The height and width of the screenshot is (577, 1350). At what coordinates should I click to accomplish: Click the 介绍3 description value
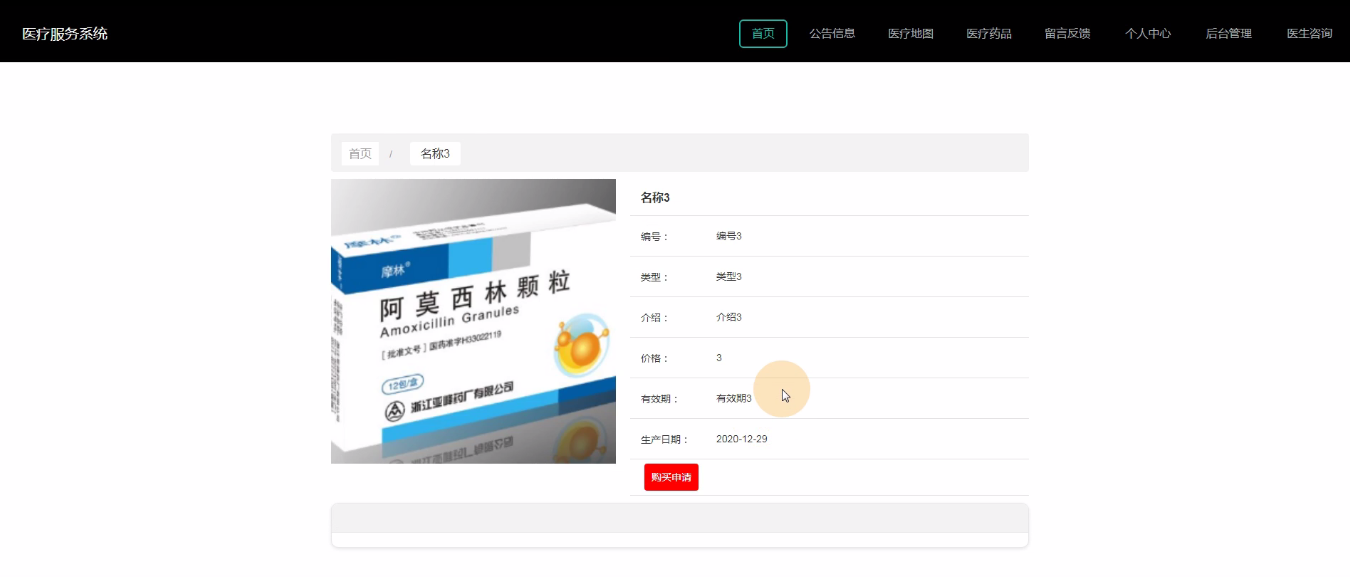pos(729,317)
